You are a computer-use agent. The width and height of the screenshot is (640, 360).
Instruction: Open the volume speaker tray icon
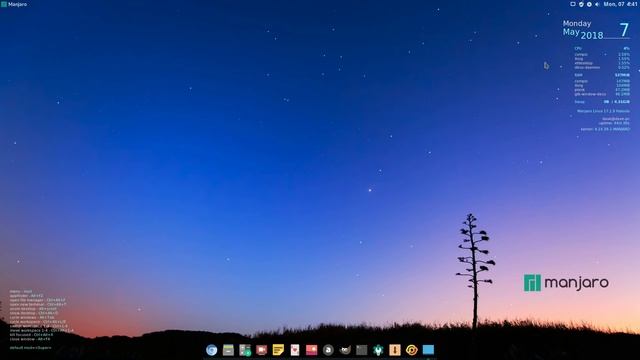[597, 4]
